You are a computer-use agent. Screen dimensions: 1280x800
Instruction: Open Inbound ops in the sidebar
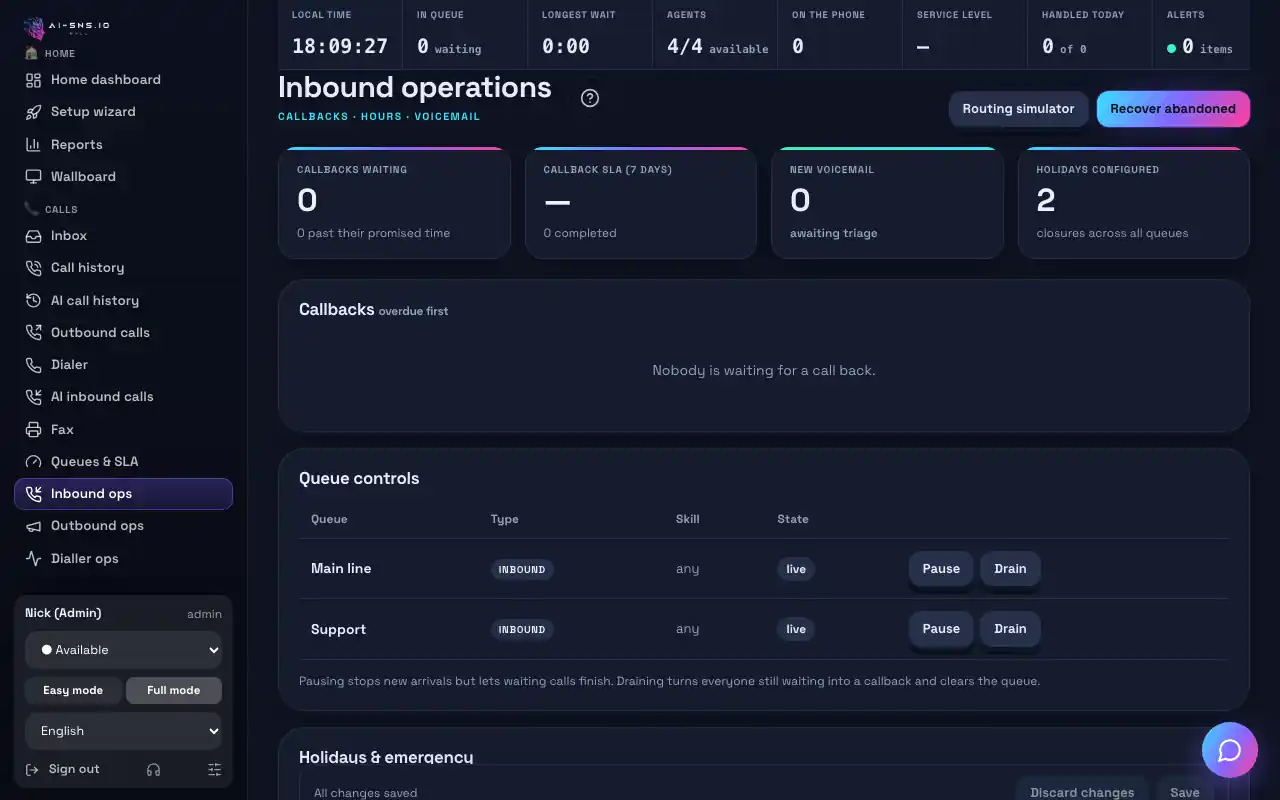click(123, 494)
